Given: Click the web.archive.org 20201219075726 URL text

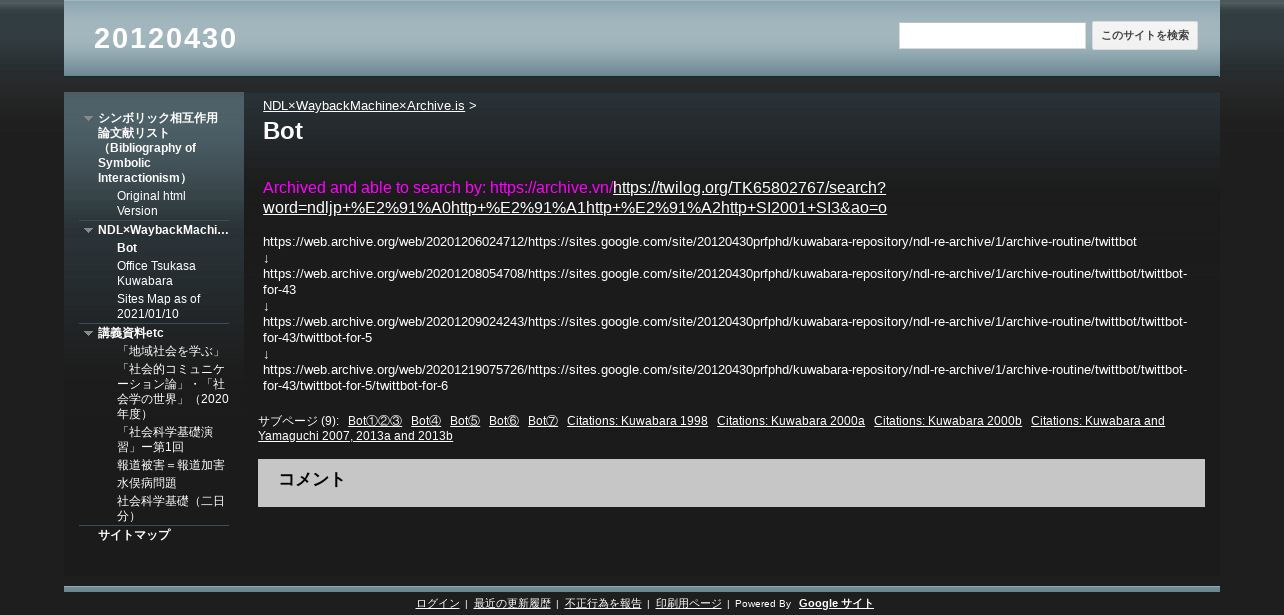Looking at the screenshot, I should tap(725, 378).
